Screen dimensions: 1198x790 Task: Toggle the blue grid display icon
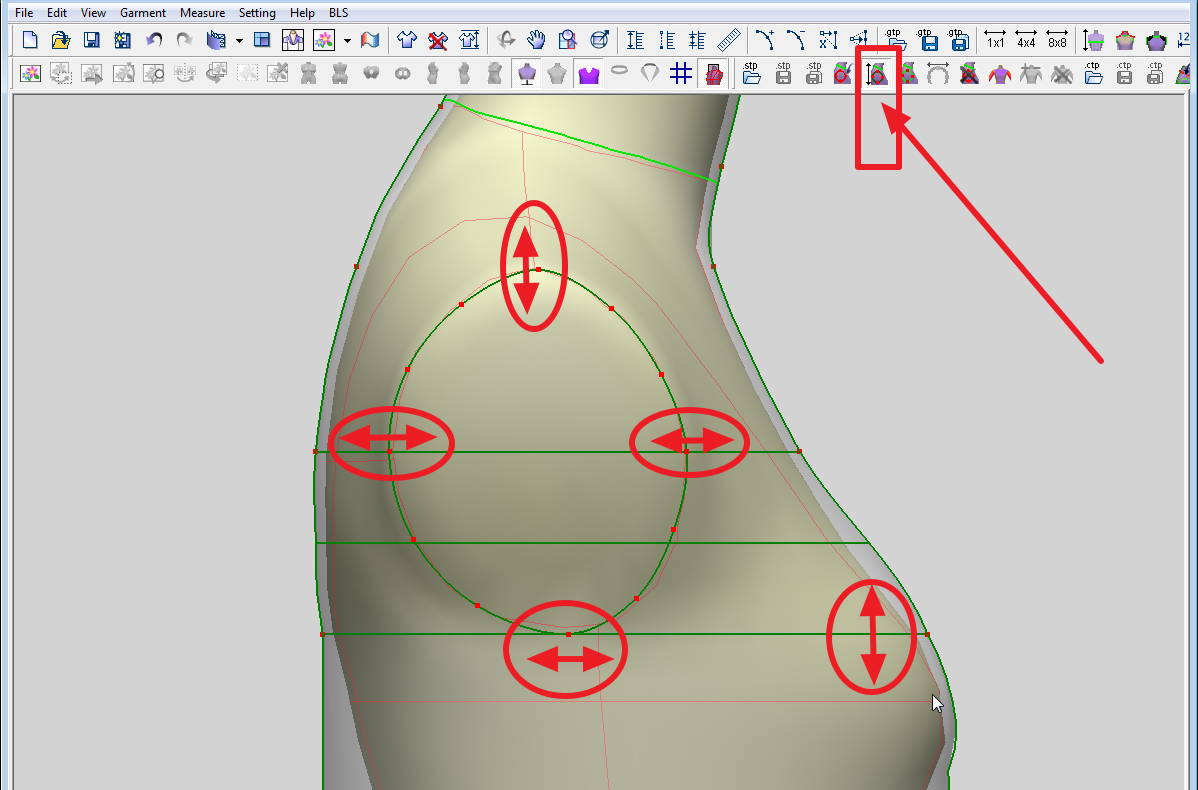click(x=681, y=74)
